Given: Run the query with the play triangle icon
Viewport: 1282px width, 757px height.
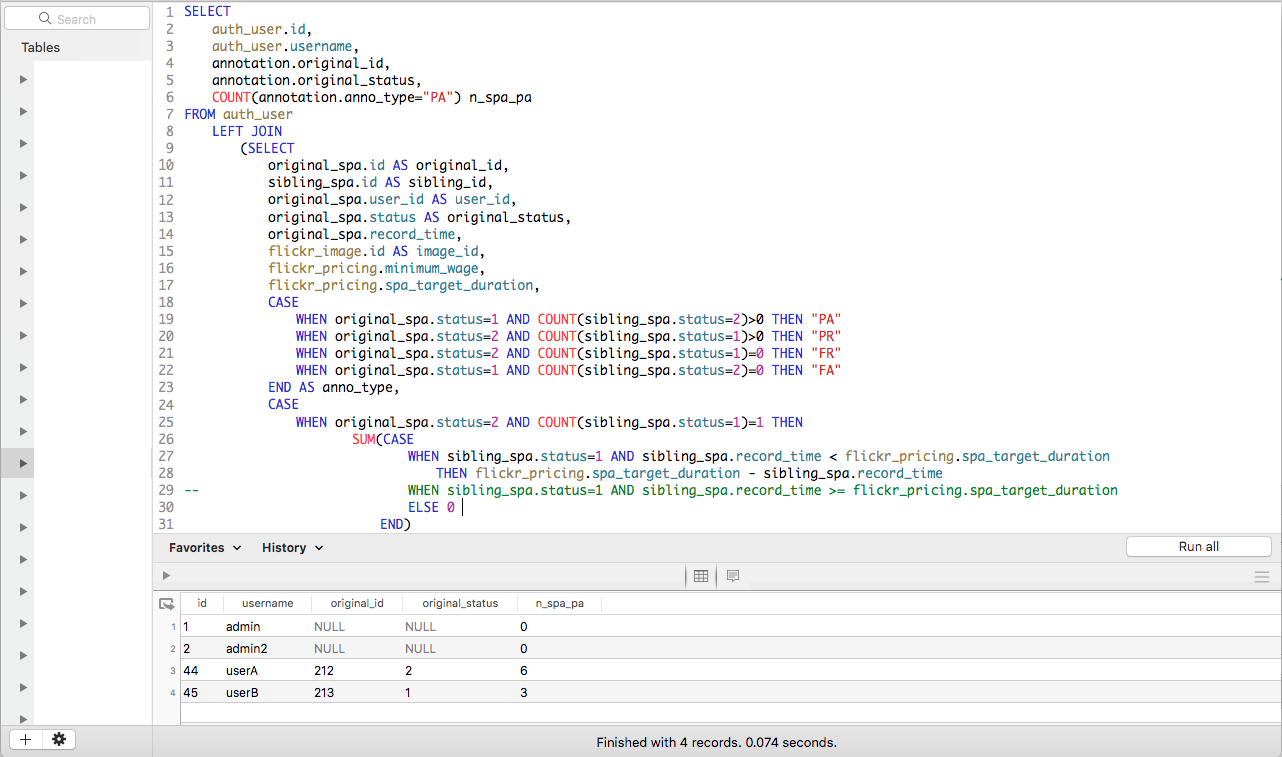Looking at the screenshot, I should [166, 575].
